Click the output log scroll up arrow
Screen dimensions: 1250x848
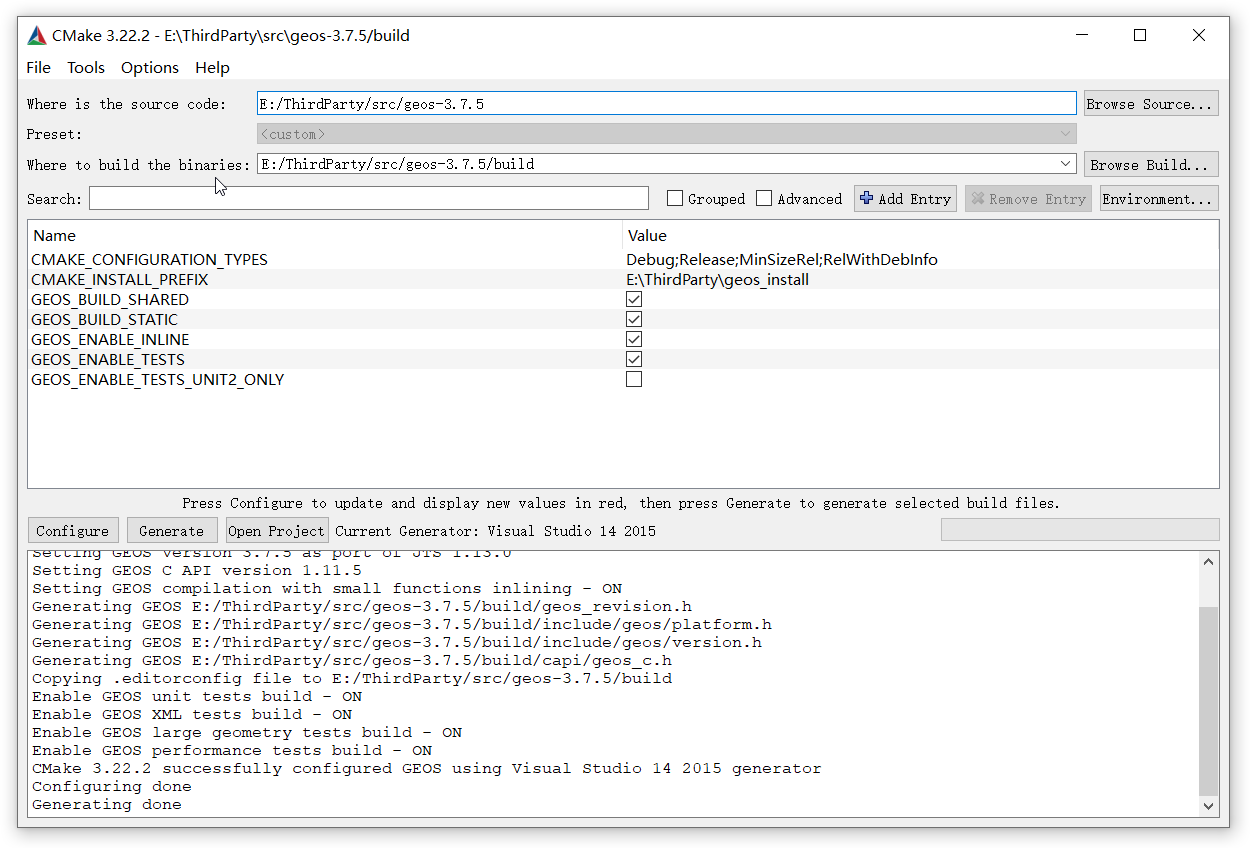point(1209,561)
